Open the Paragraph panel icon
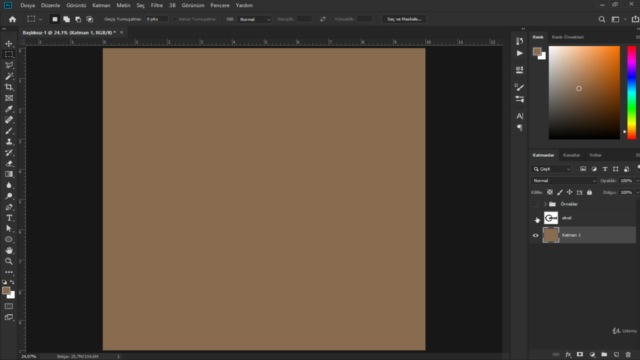640x360 pixels. [x=519, y=128]
